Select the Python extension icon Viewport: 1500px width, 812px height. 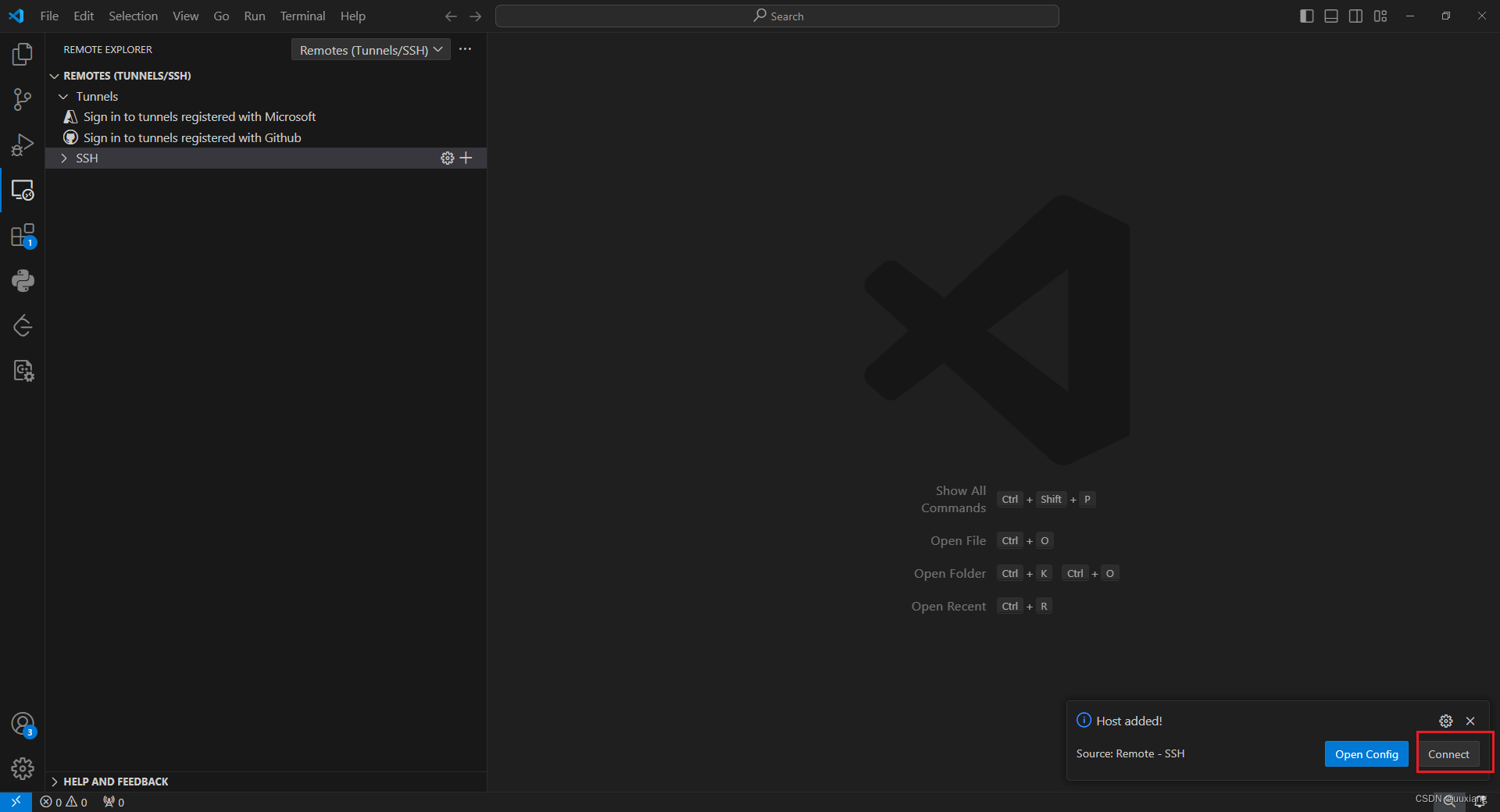coord(23,280)
